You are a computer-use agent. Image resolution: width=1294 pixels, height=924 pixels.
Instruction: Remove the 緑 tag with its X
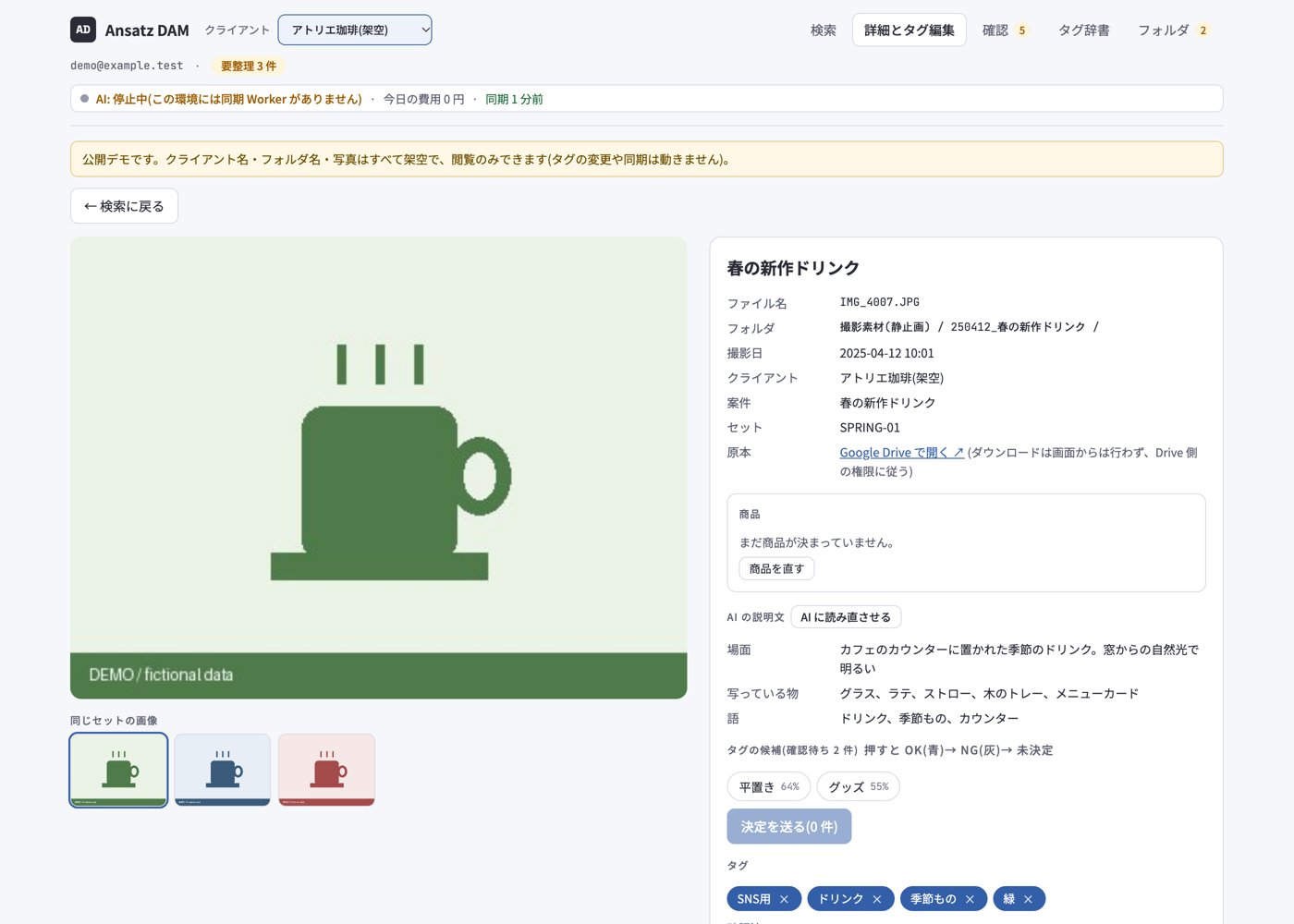[1028, 899]
